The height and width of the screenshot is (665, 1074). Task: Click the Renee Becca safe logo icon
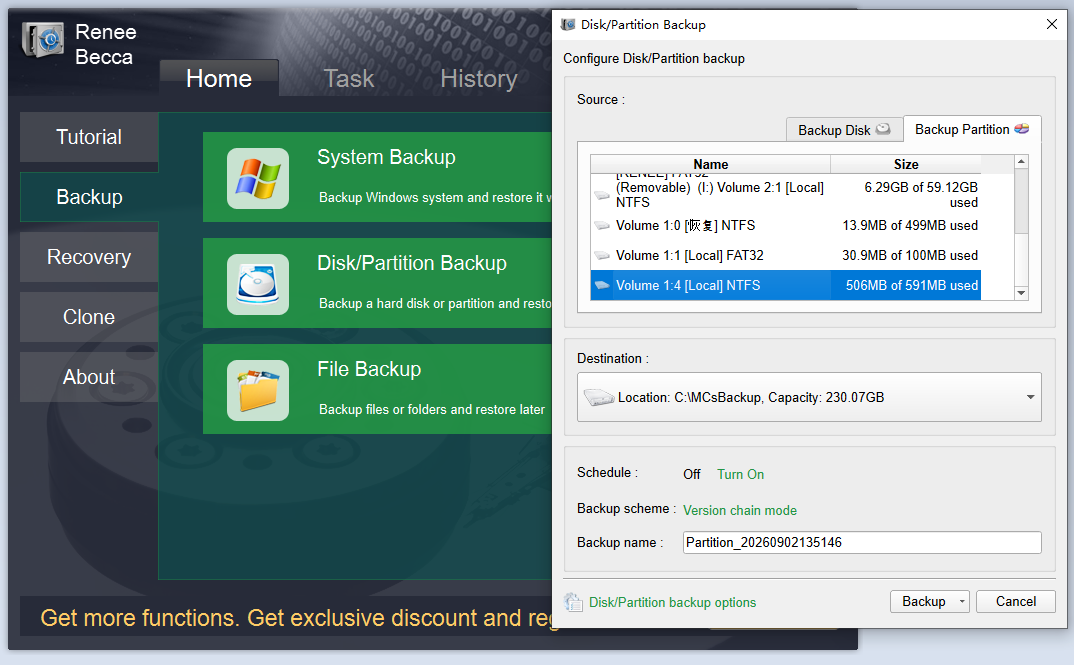pyautogui.click(x=43, y=40)
